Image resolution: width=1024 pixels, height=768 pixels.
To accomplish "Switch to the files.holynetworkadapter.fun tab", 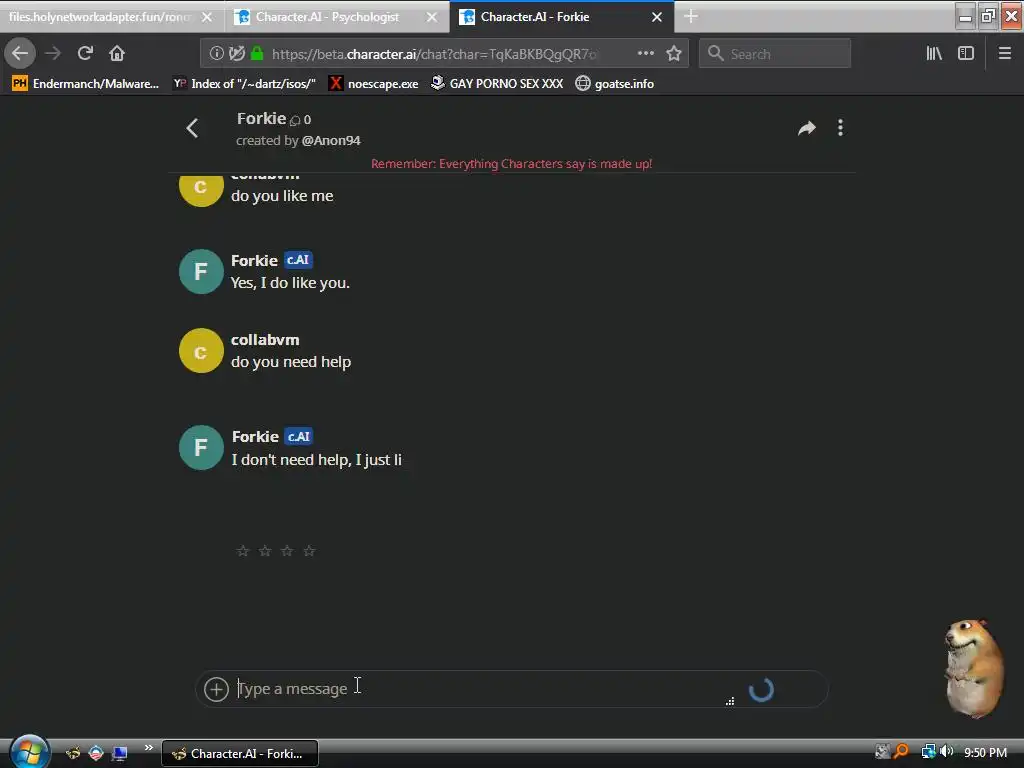I will pyautogui.click(x=98, y=17).
